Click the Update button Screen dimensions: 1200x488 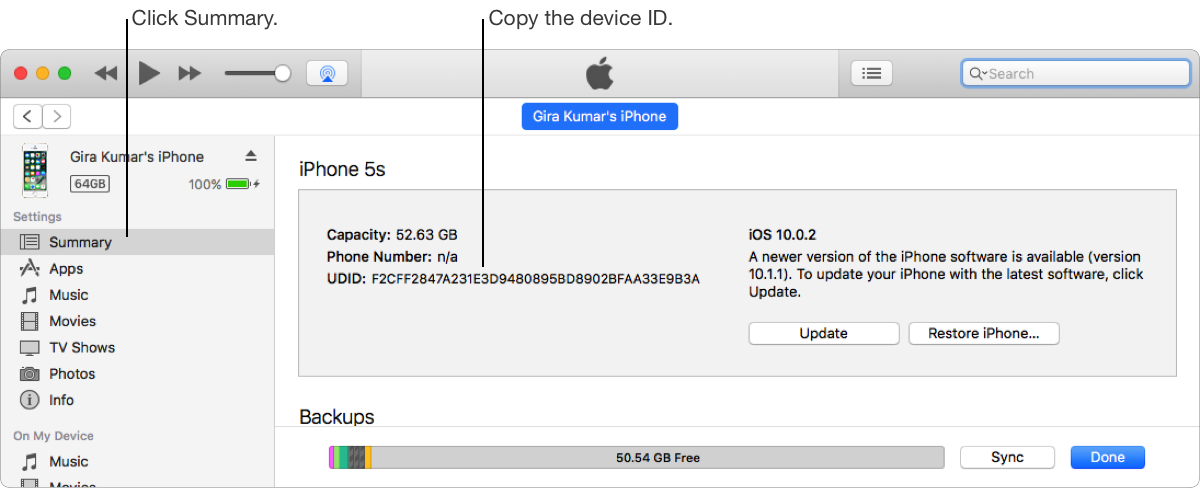(823, 333)
